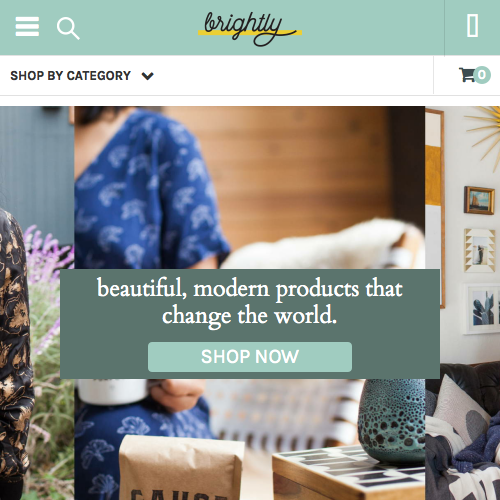Click the SHOP NOW button
The width and height of the screenshot is (500, 500).
(x=250, y=357)
